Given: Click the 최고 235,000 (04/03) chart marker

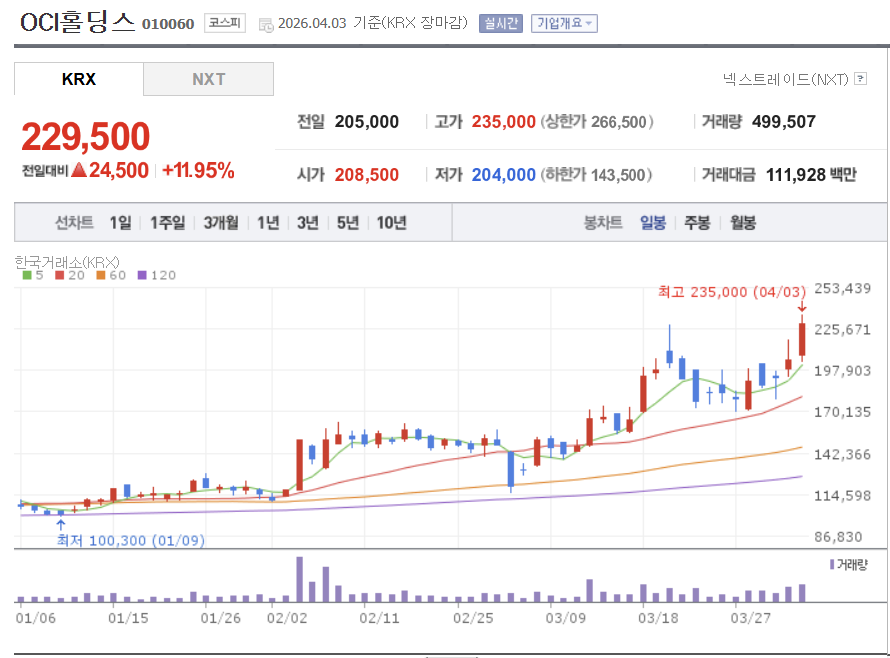Looking at the screenshot, I should click(732, 292).
